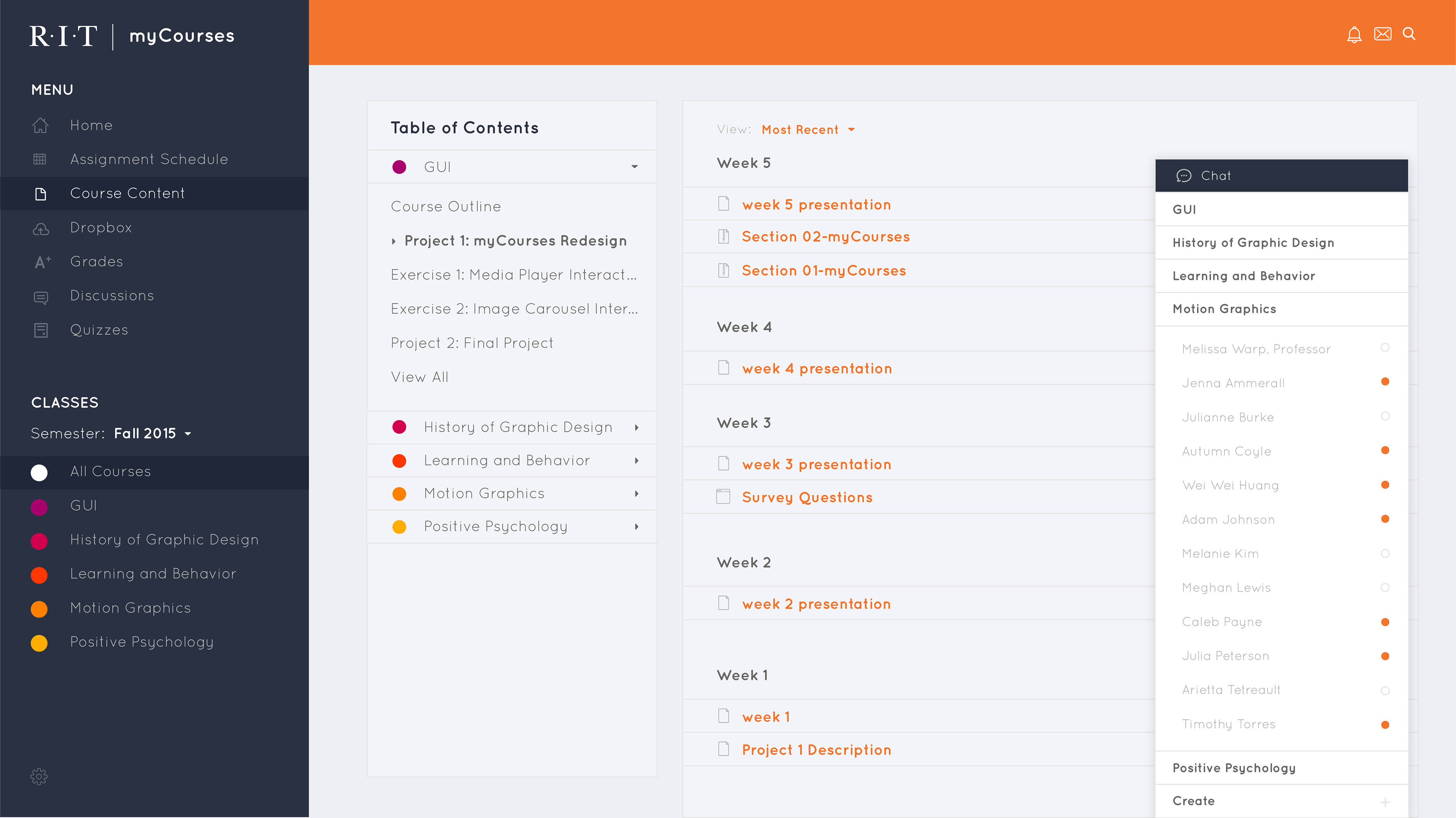
Task: Click the Home house icon
Action: click(40, 125)
